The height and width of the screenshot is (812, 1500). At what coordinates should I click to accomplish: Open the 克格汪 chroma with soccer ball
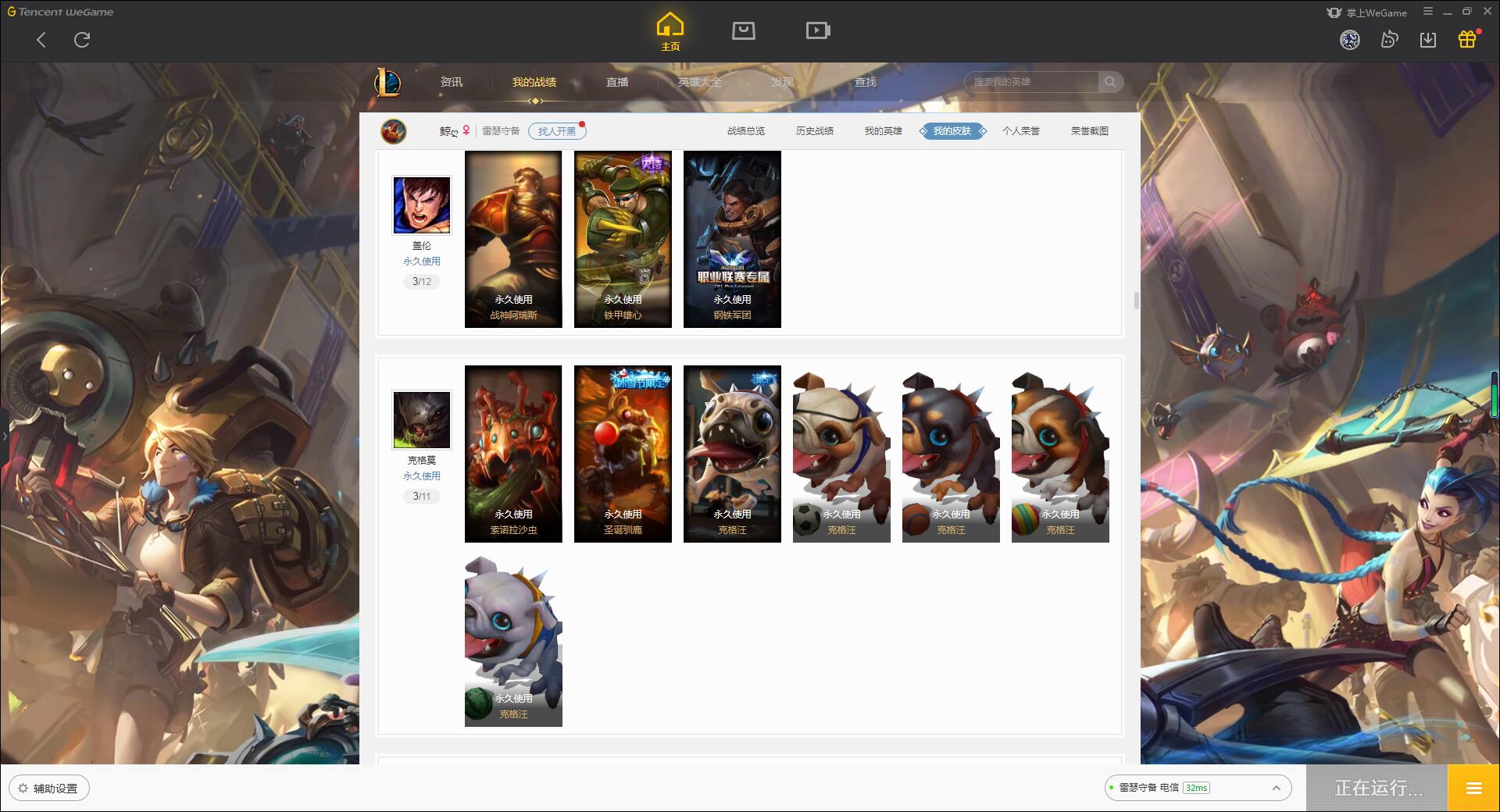coord(841,456)
